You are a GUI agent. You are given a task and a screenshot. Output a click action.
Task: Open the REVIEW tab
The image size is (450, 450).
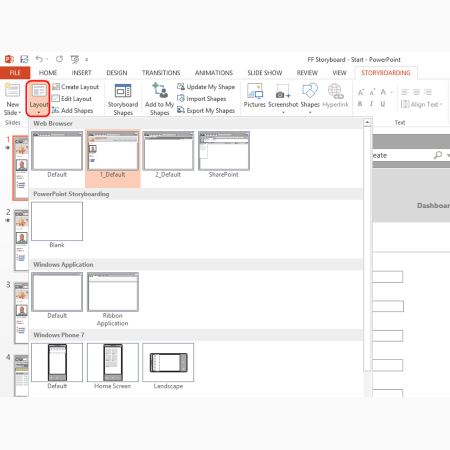click(307, 73)
